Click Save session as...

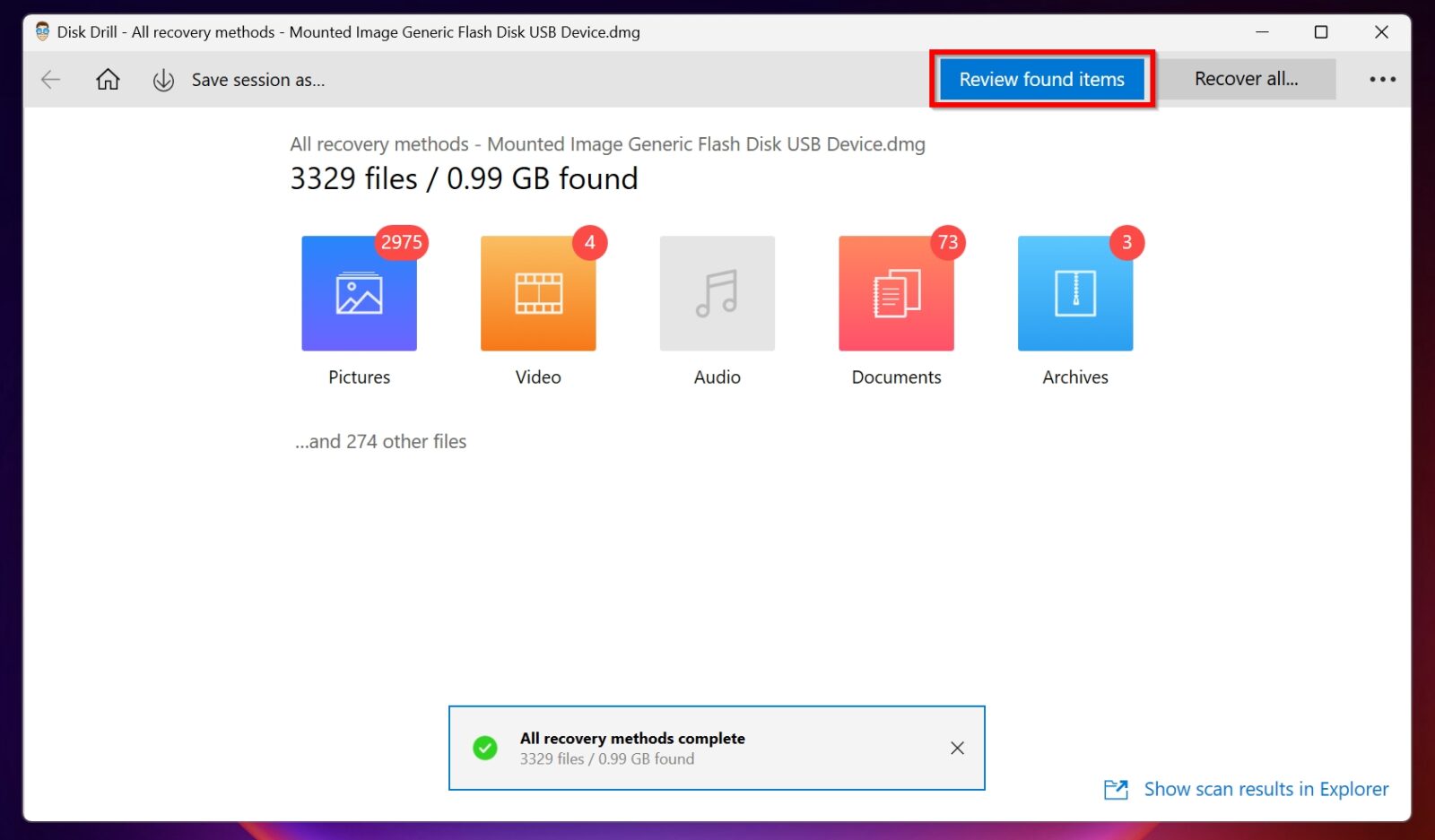[x=258, y=79]
